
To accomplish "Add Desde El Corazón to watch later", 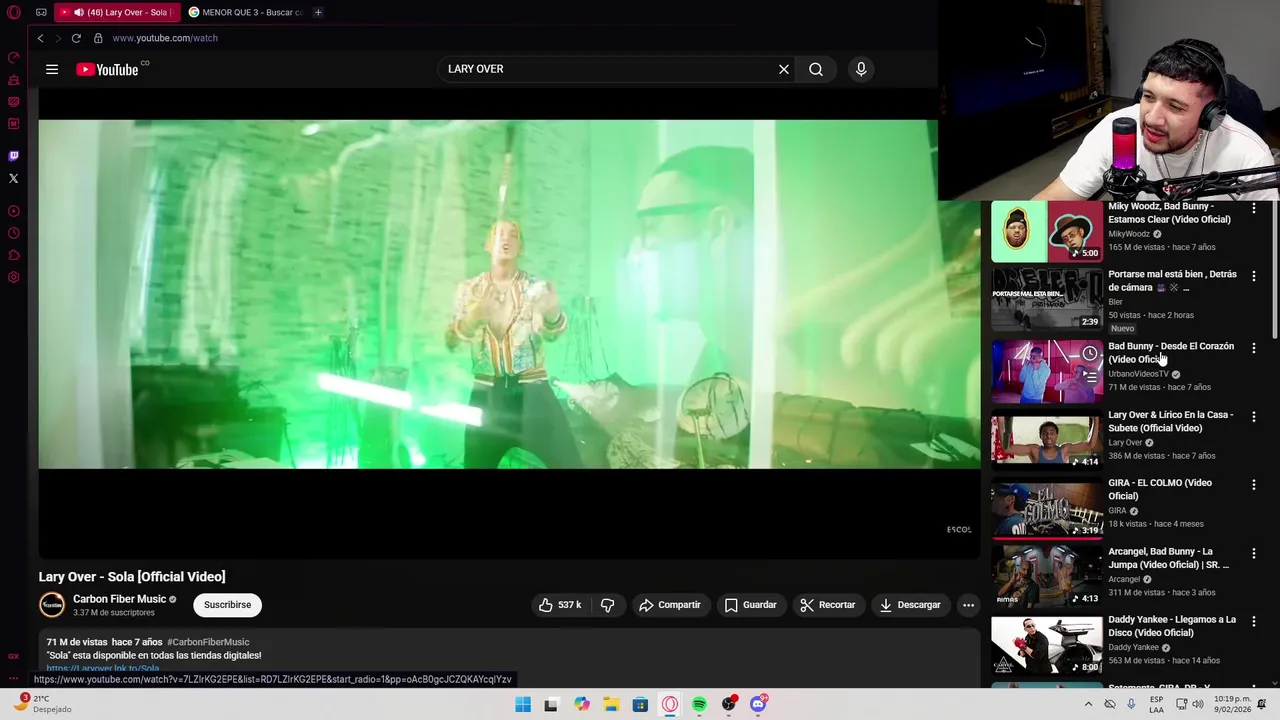I will [1089, 354].
